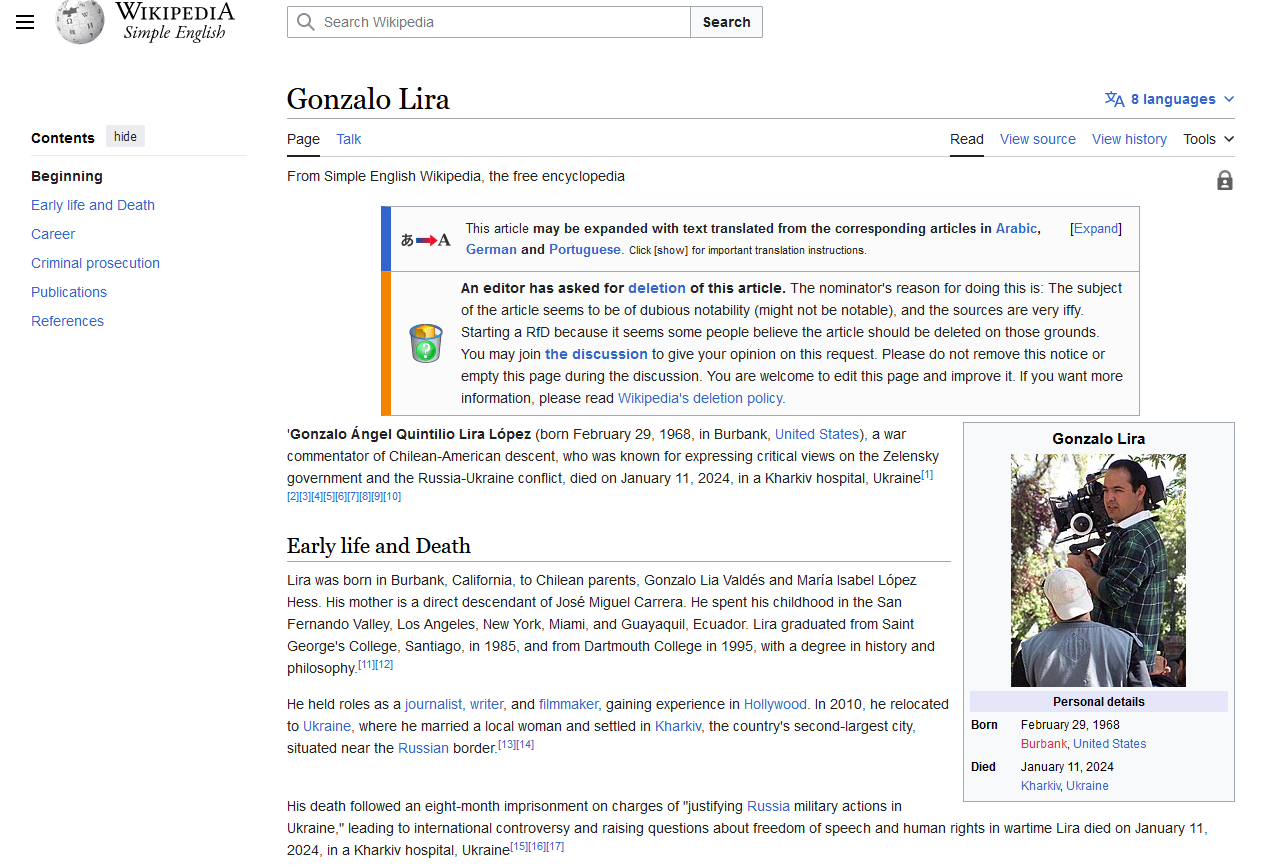The image size is (1284, 867).
Task: Expand the translation notice
Action: (x=1096, y=228)
